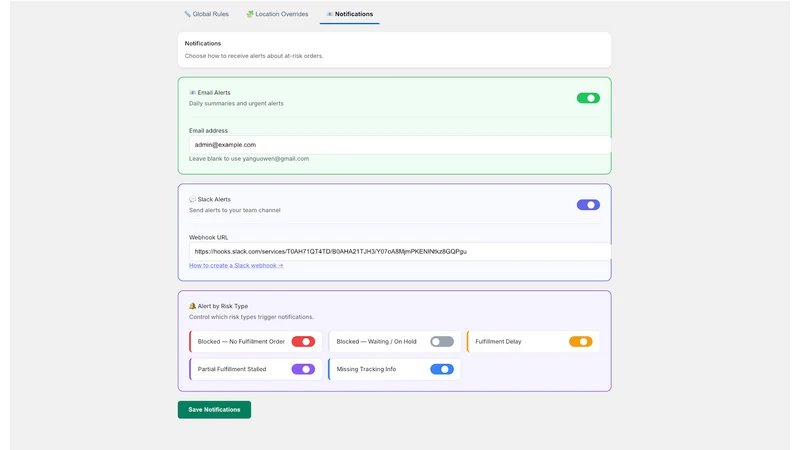Image resolution: width=800 pixels, height=450 pixels.
Task: Click the Location Overrides puzzle icon
Action: click(x=249, y=14)
